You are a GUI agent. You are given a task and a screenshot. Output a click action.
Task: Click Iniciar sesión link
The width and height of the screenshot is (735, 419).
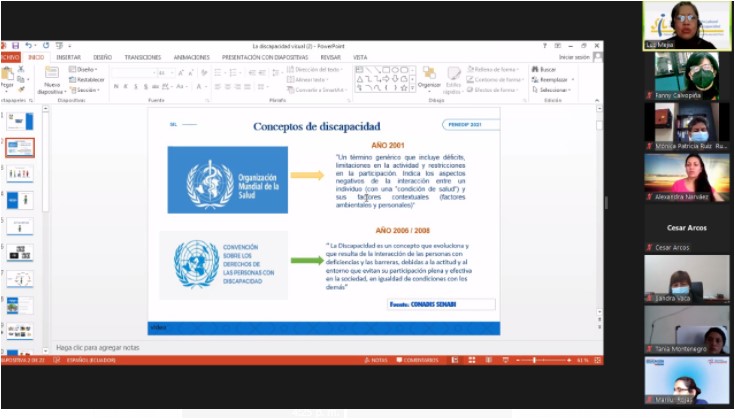tap(574, 57)
